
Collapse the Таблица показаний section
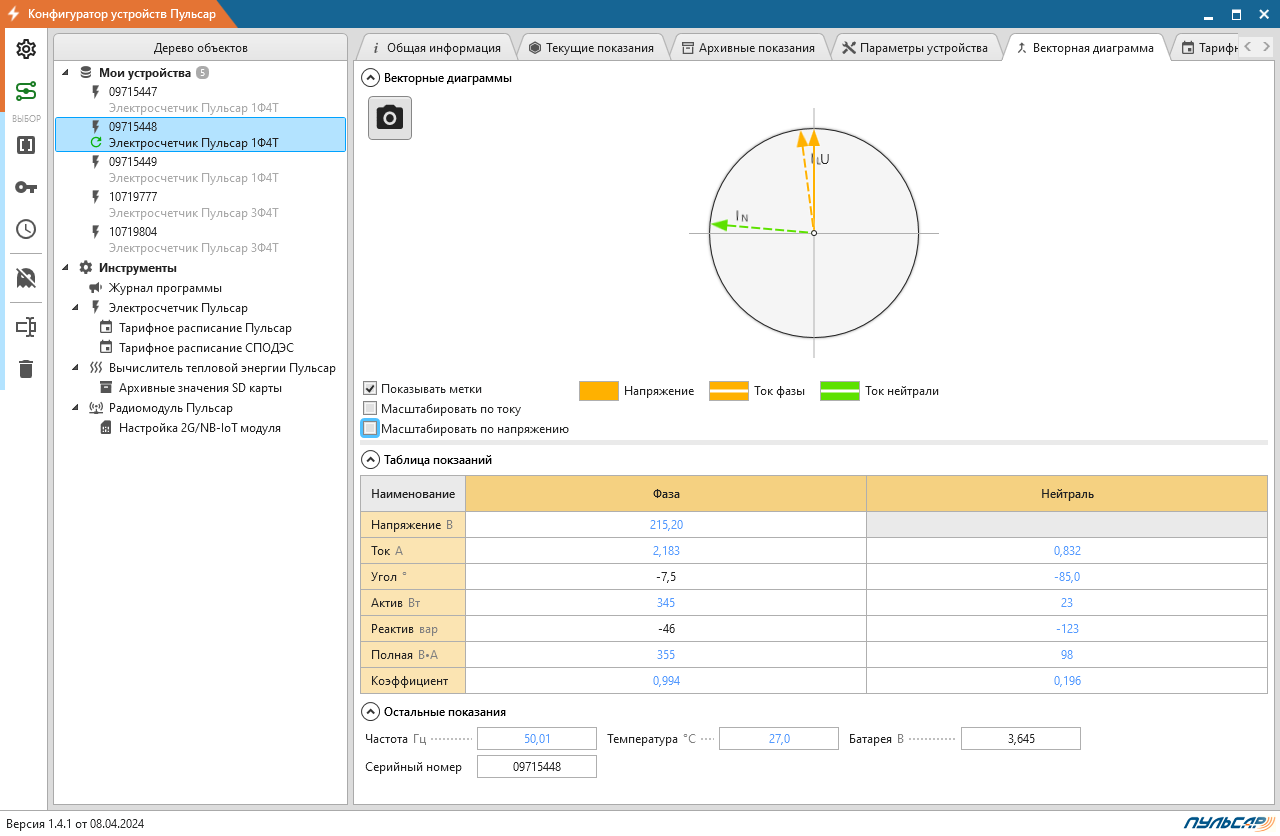coord(370,460)
